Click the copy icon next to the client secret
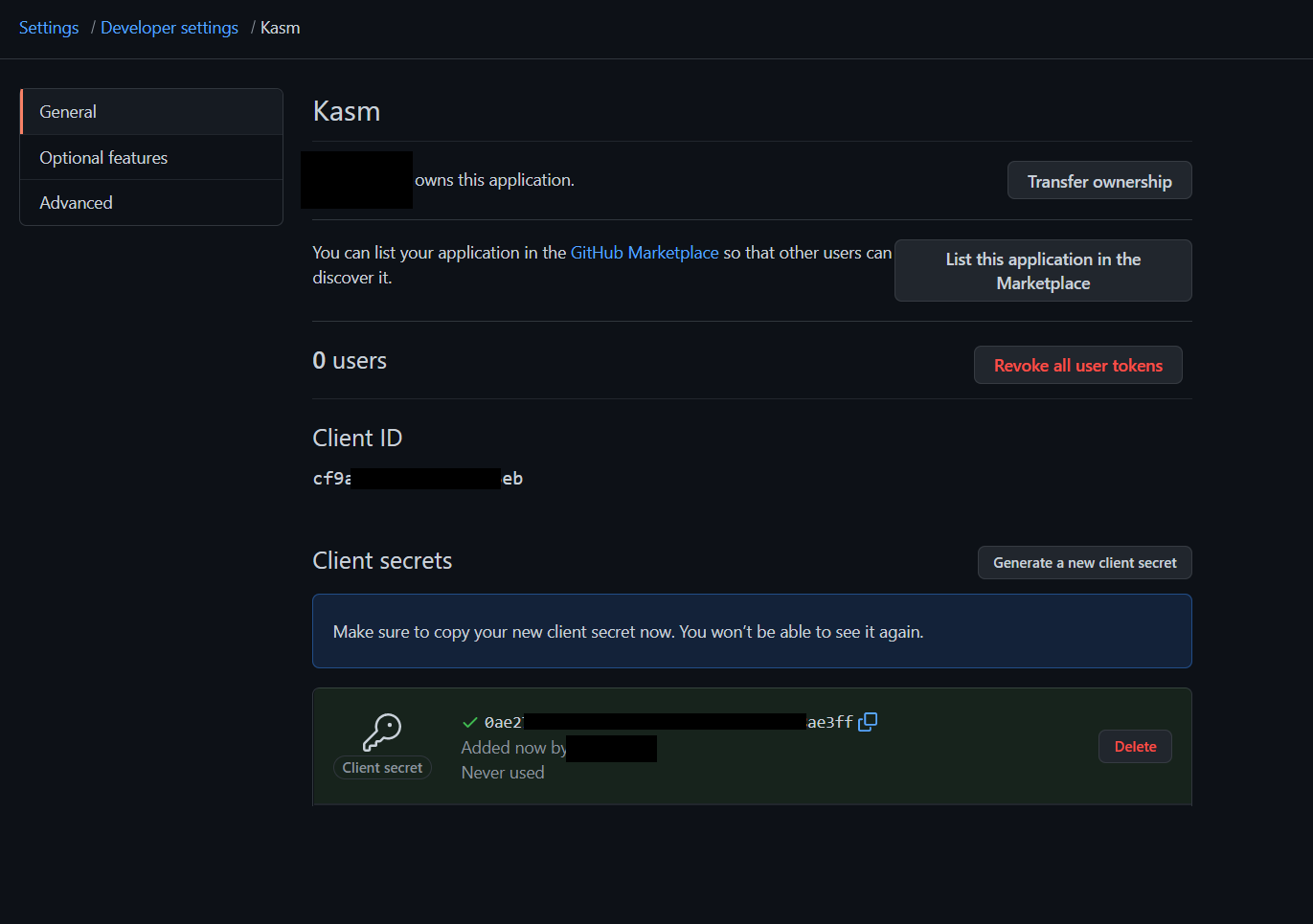 click(x=867, y=722)
